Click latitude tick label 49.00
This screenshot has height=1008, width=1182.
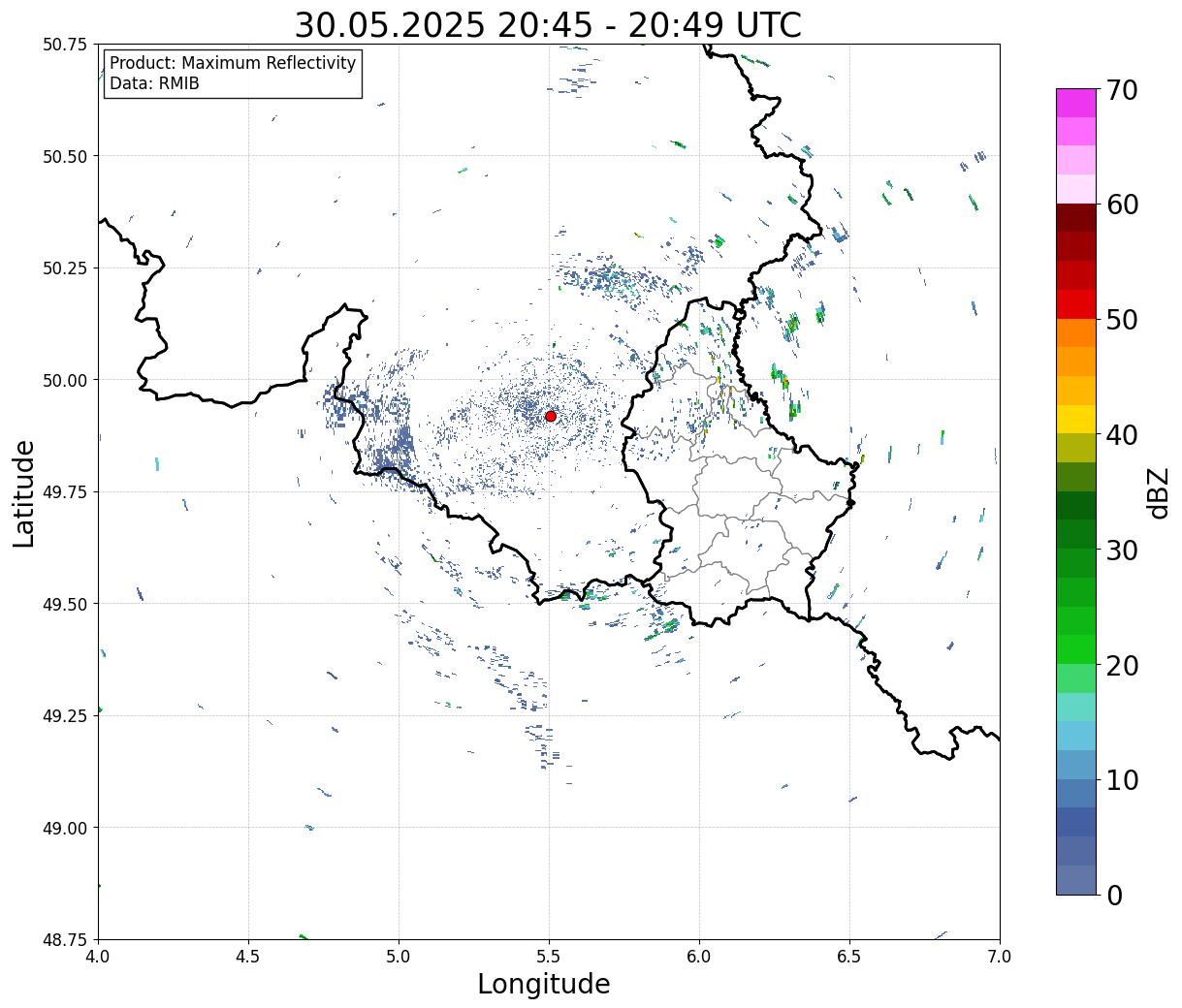(x=65, y=828)
